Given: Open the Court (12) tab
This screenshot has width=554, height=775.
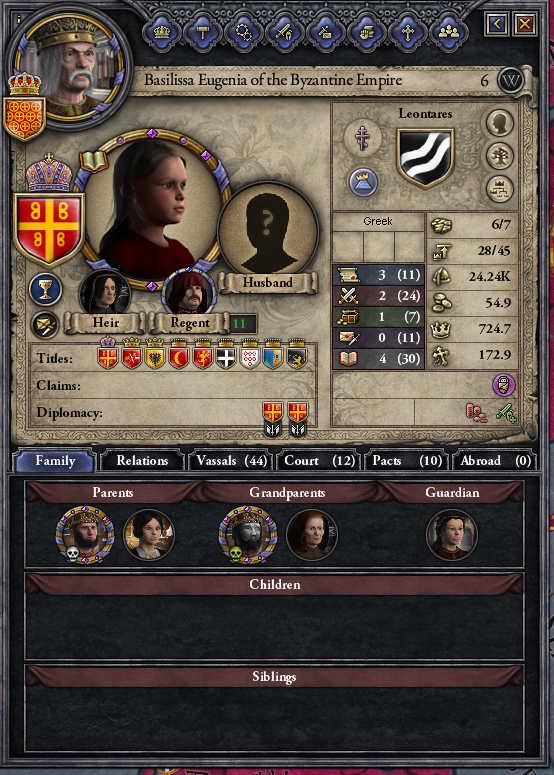Looking at the screenshot, I should (319, 461).
